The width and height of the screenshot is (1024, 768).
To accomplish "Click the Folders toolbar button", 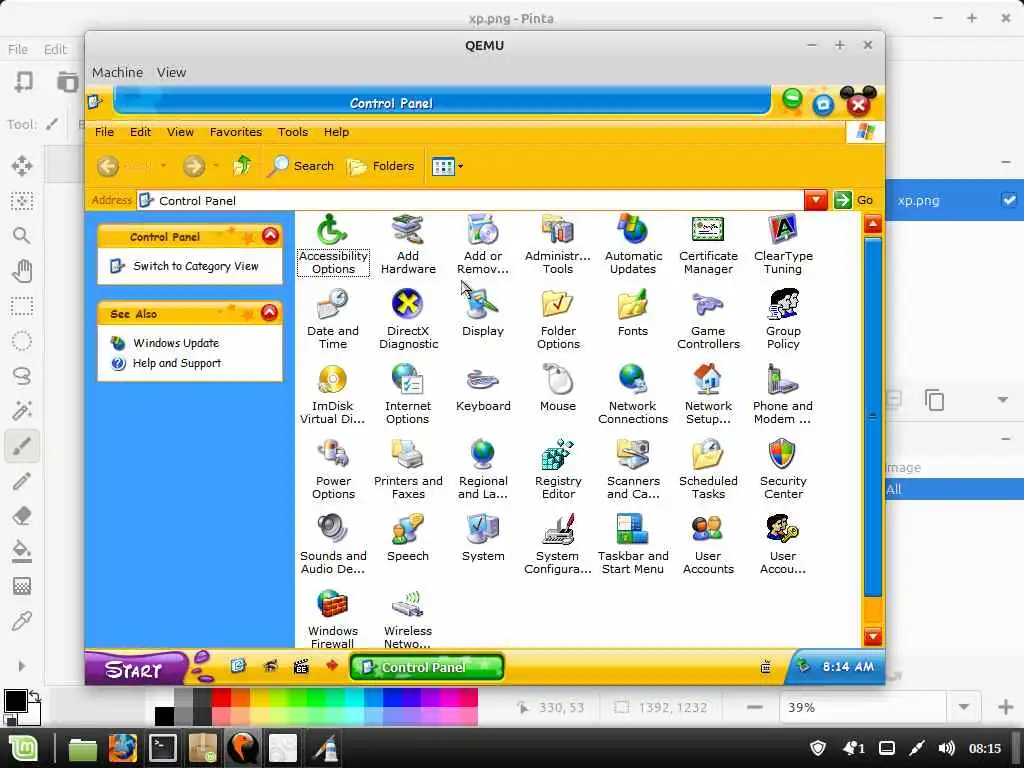I will point(381,167).
